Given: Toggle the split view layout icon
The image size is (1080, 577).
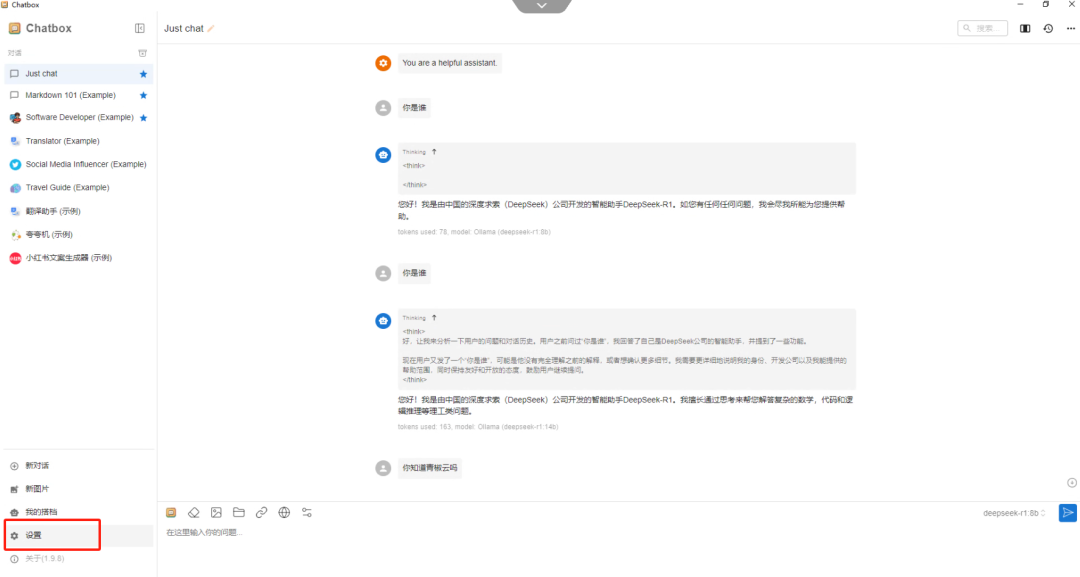Looking at the screenshot, I should click(x=1025, y=28).
